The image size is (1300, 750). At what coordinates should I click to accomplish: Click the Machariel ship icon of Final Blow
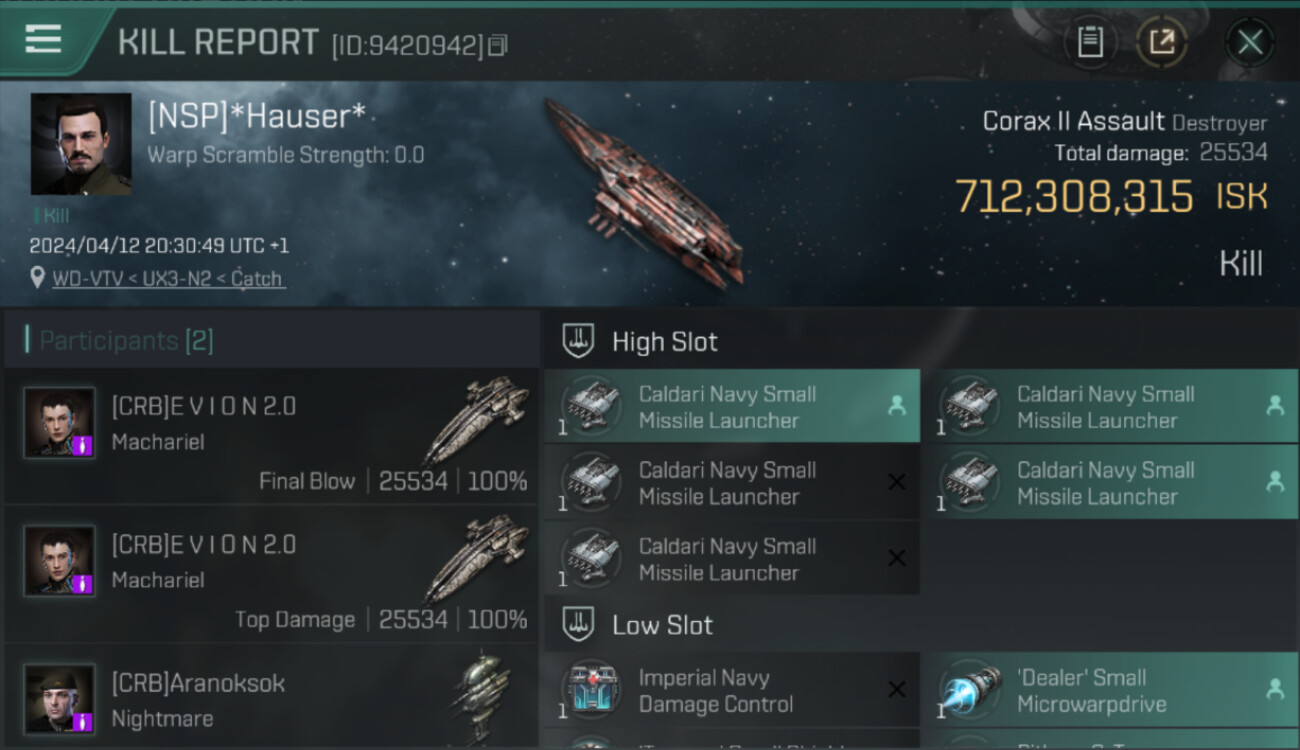point(475,419)
